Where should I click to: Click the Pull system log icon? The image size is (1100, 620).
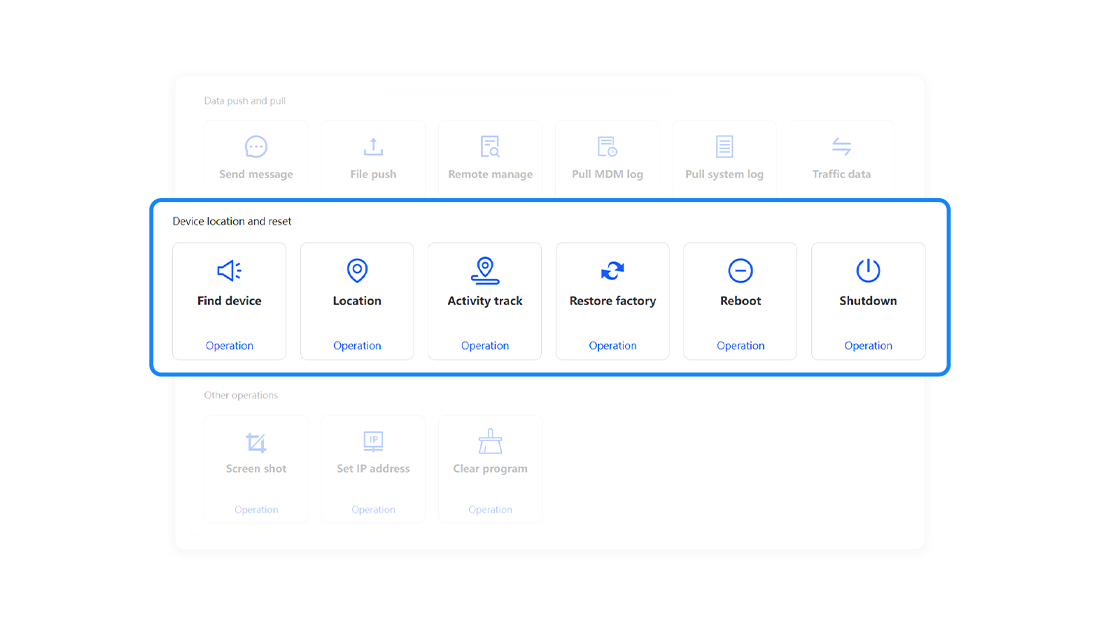725,147
